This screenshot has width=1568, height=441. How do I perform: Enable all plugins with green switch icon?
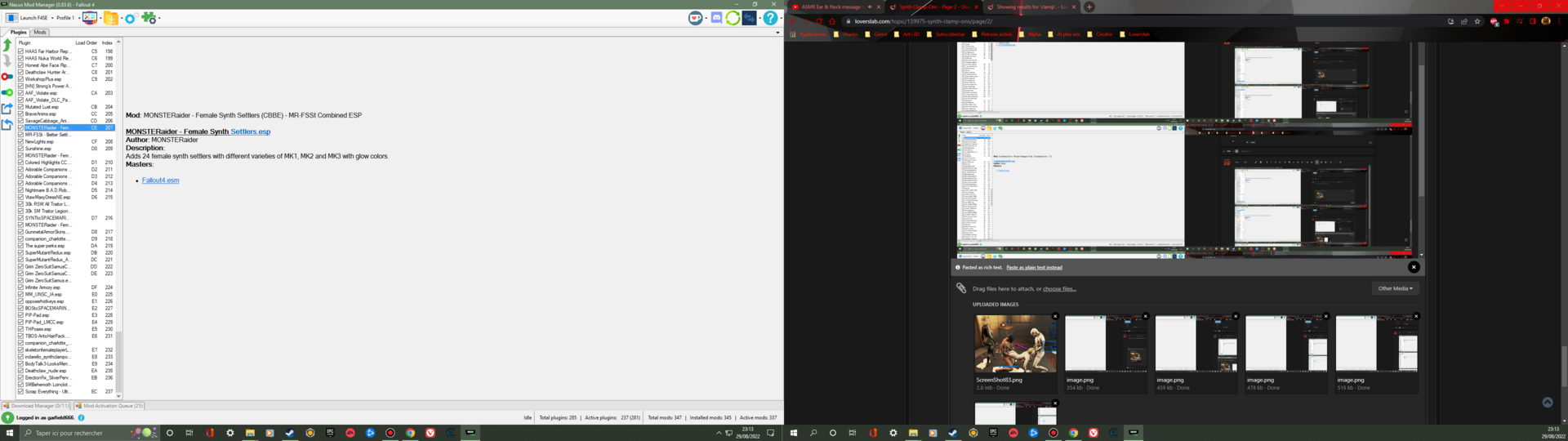tap(7, 92)
